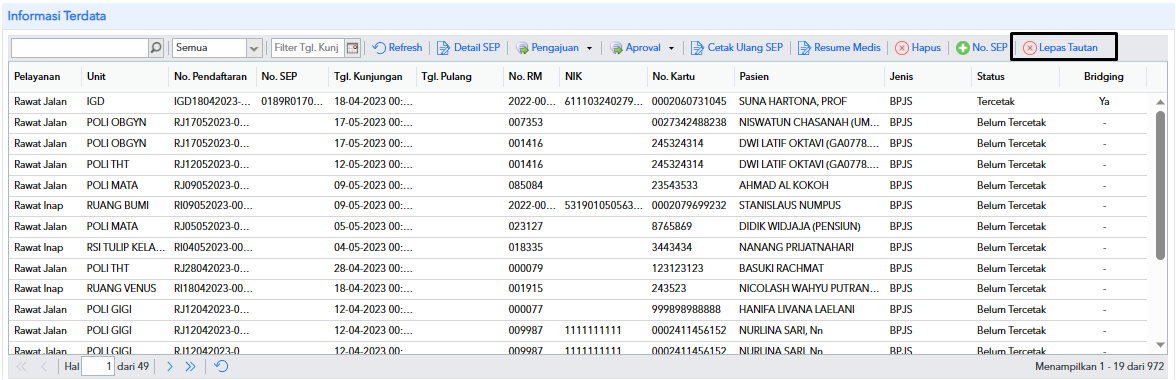The width and height of the screenshot is (1176, 380).
Task: Sort by No. Pendaftaran column header
Action: click(212, 76)
